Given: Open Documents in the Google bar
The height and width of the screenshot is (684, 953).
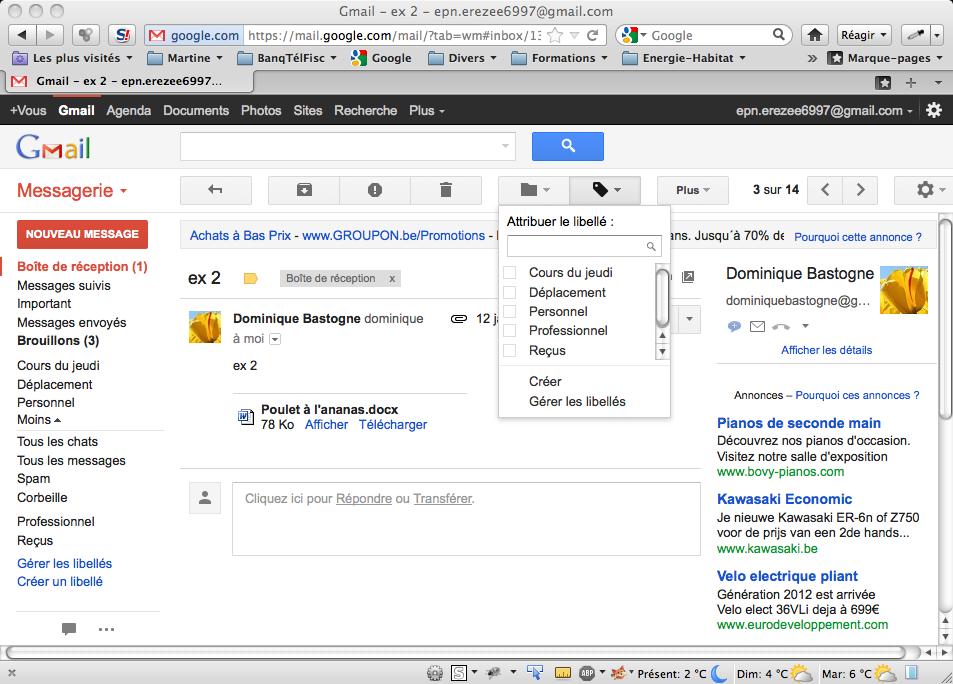Looking at the screenshot, I should coord(196,110).
